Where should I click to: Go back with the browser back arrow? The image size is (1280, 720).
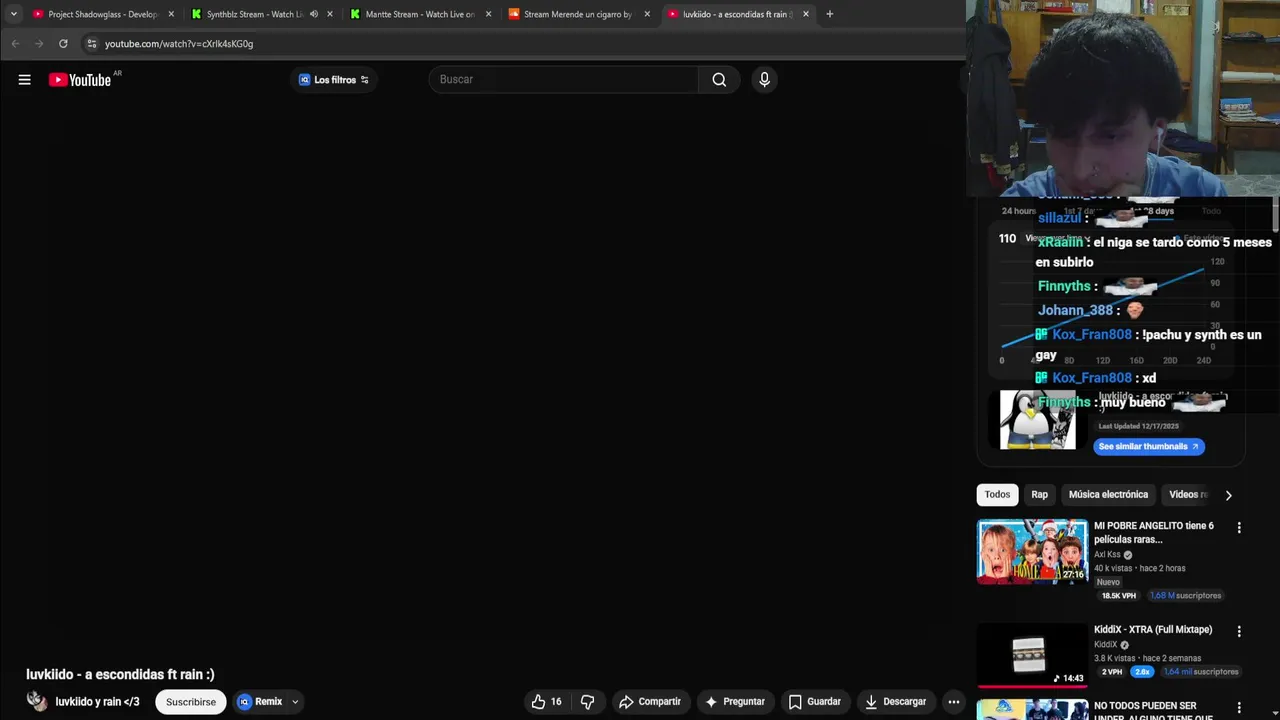point(15,44)
